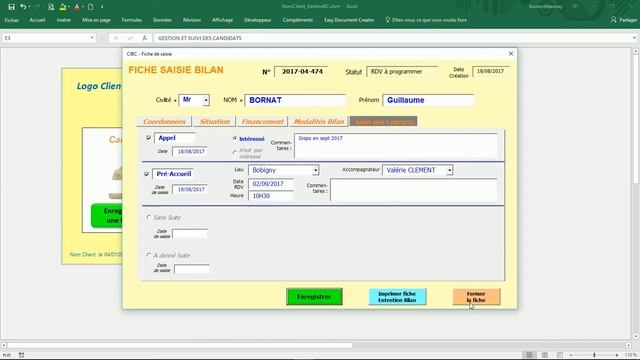Click the macro recording icon in status bar

22,355
